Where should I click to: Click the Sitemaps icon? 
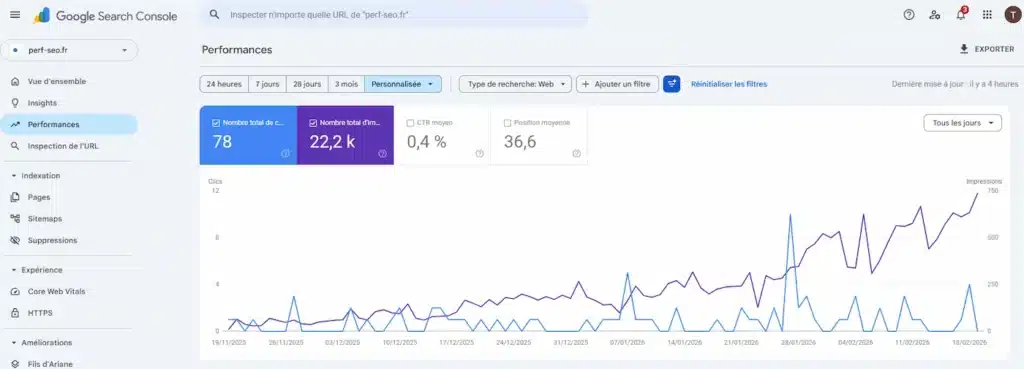[15, 219]
